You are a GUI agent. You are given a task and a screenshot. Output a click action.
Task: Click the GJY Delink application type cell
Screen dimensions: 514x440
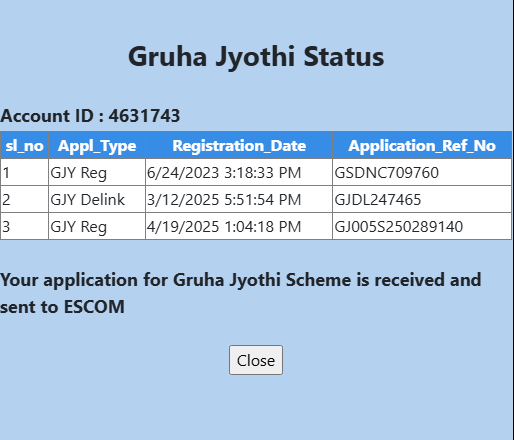(x=97, y=199)
